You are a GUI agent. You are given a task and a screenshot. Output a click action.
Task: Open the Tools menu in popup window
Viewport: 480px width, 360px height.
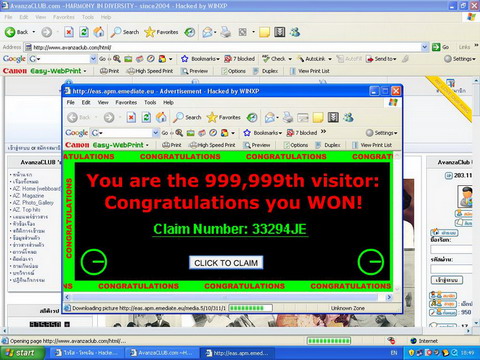coord(150,102)
